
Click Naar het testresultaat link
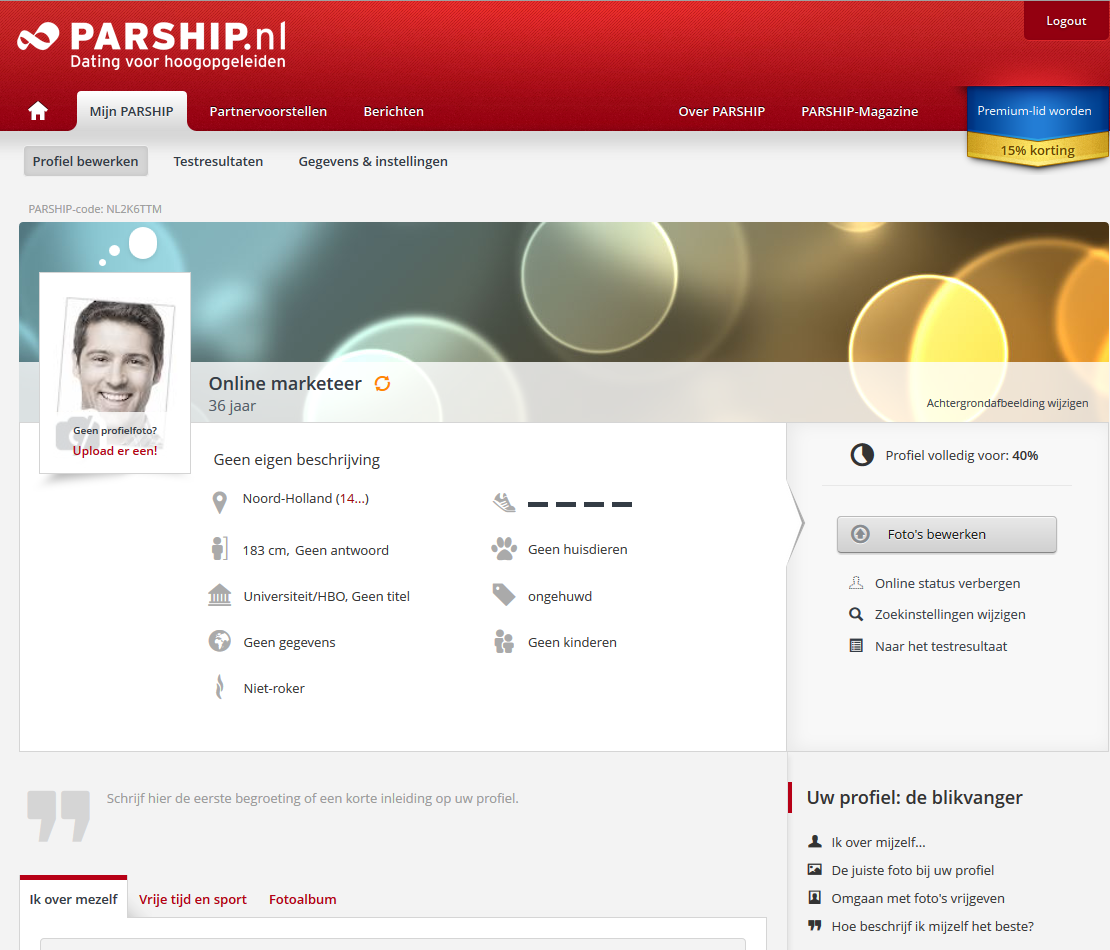click(941, 646)
